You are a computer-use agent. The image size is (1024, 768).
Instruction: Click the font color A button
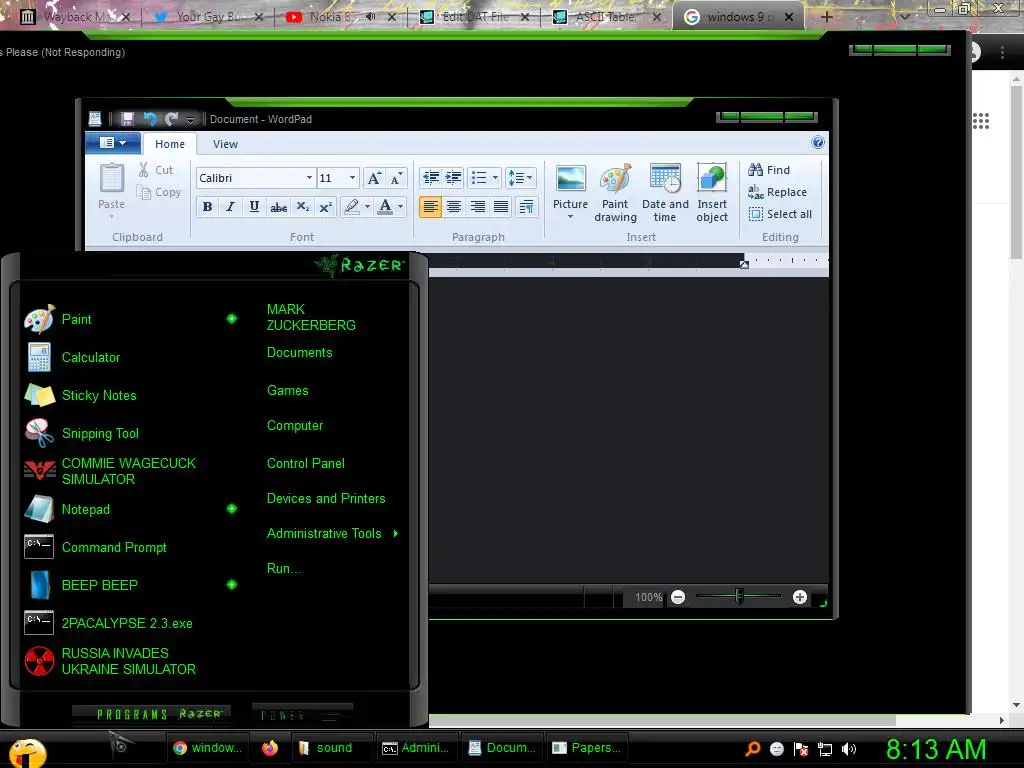tap(385, 207)
